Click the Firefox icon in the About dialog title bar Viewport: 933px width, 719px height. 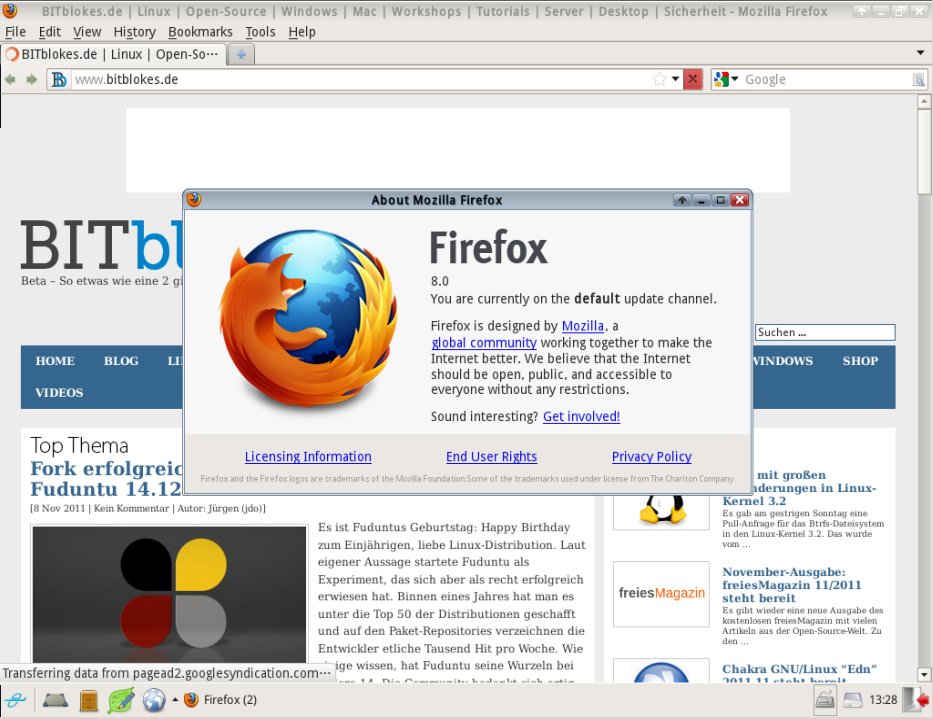pos(194,199)
